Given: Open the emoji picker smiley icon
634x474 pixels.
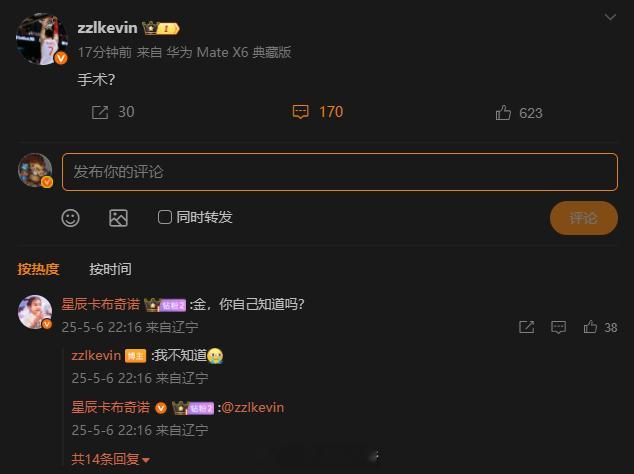Looking at the screenshot, I should click(70, 218).
